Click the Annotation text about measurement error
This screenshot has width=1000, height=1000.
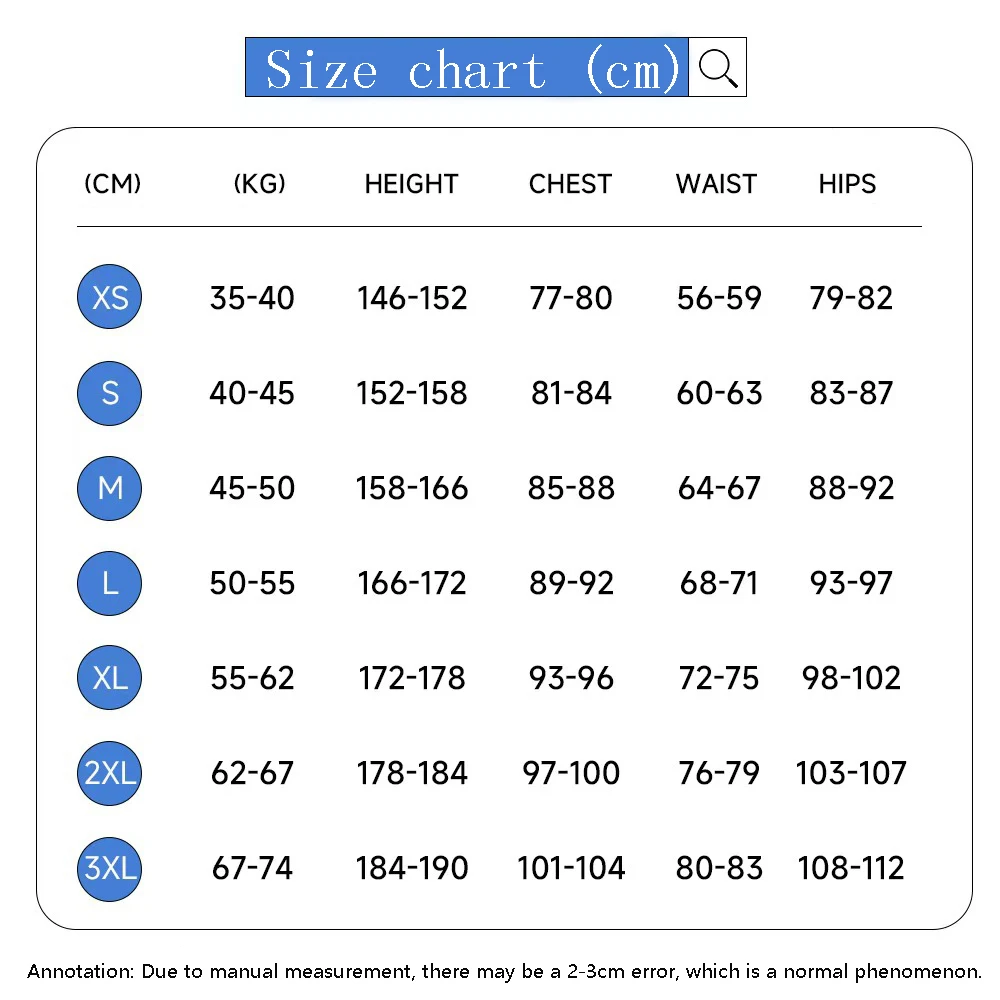tap(504, 971)
